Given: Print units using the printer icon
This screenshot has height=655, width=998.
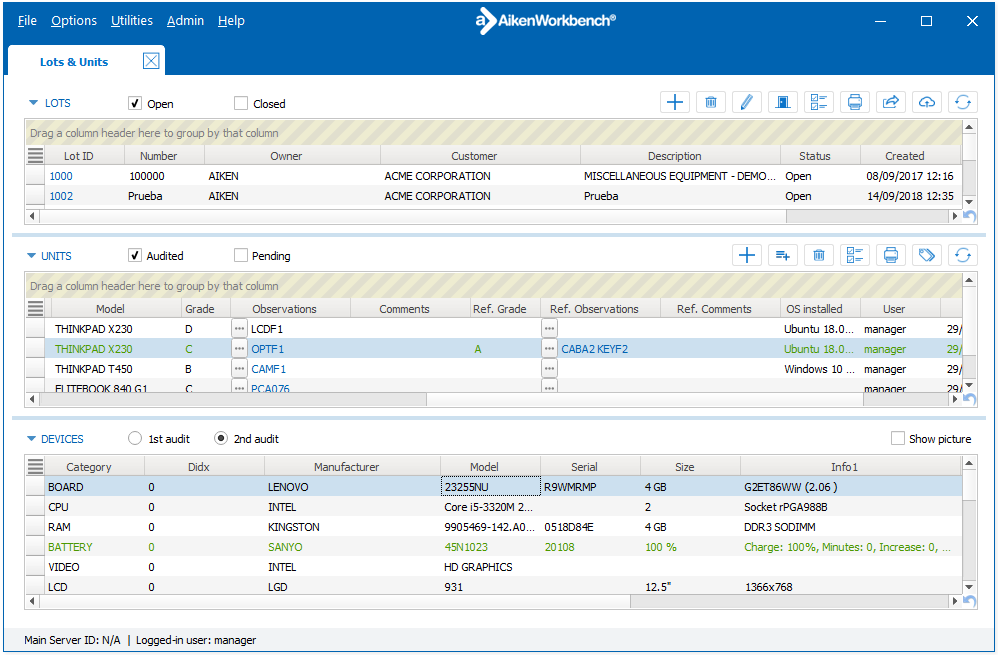Looking at the screenshot, I should [890, 255].
